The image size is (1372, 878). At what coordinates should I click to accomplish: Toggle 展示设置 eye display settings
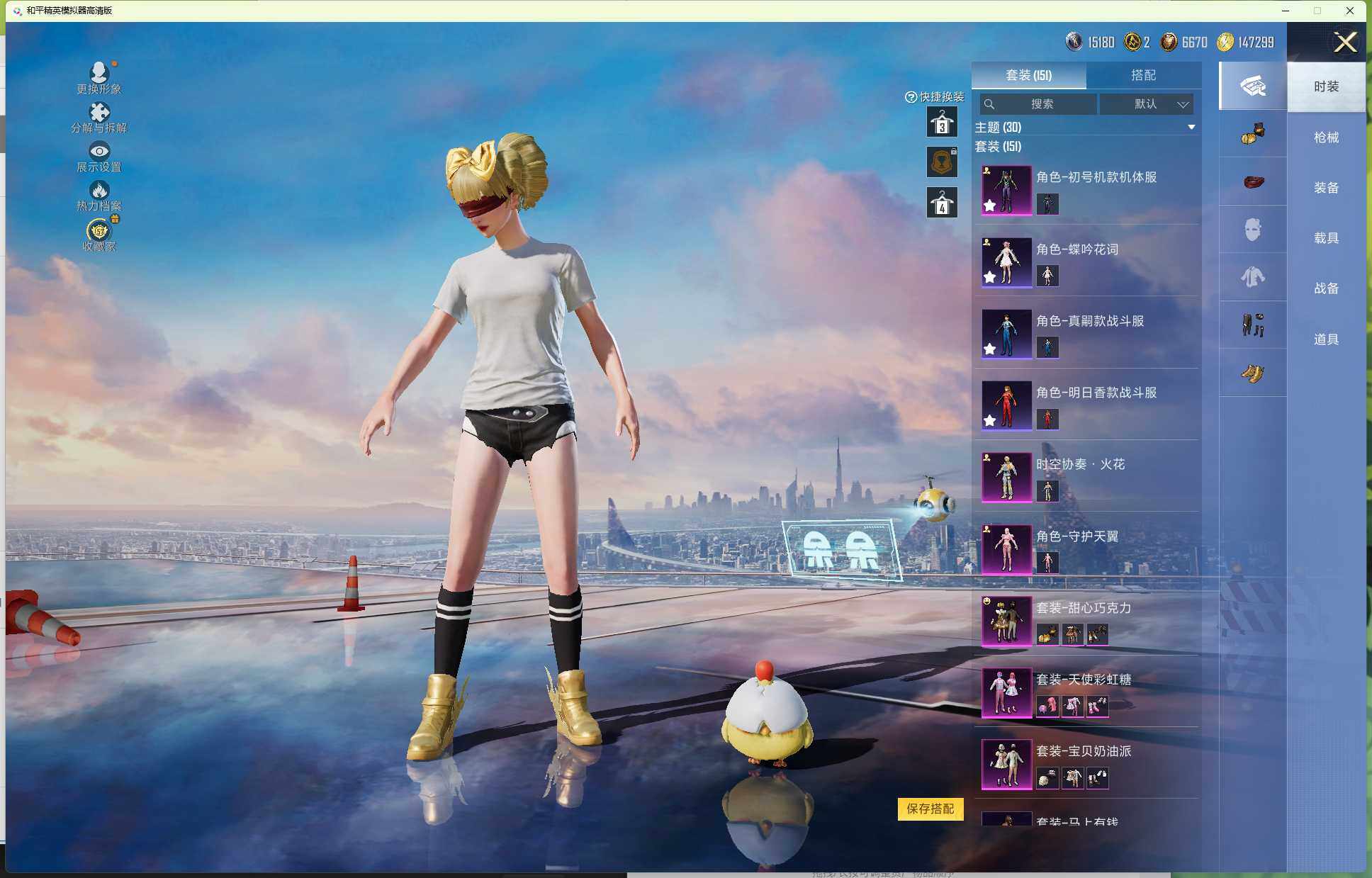[99, 151]
